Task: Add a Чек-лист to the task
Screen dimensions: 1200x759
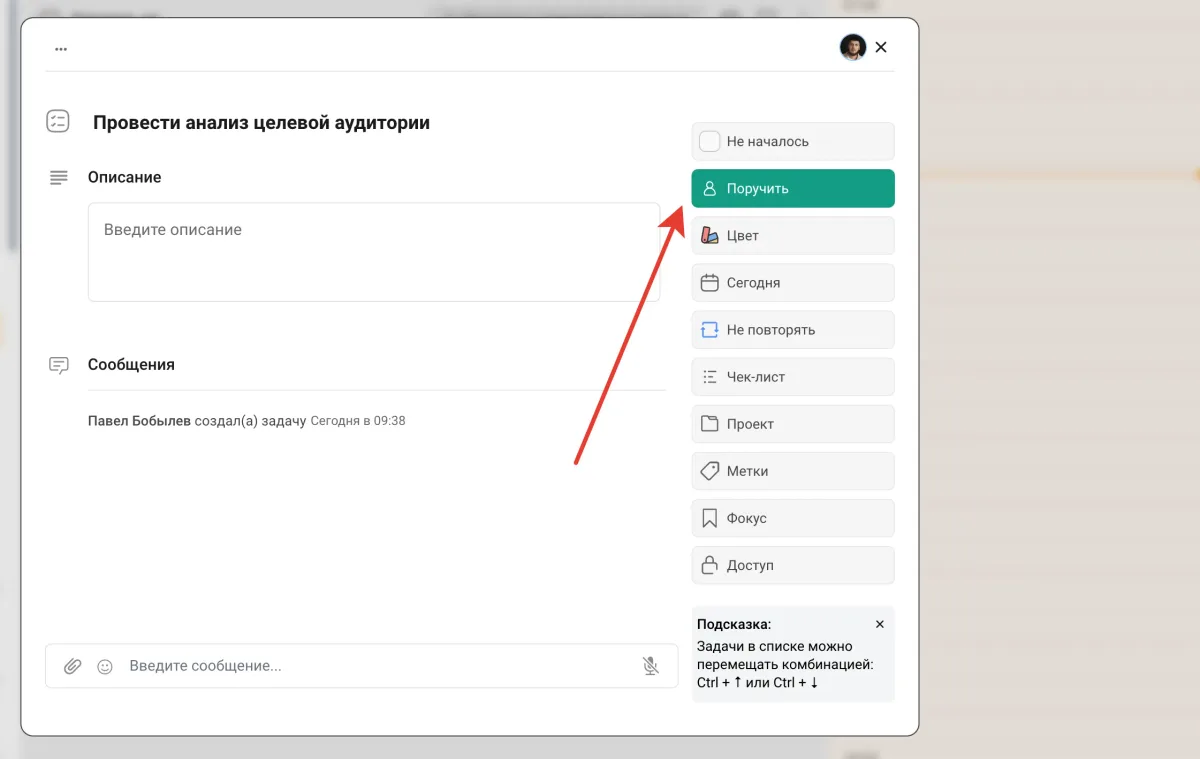Action: tap(792, 377)
